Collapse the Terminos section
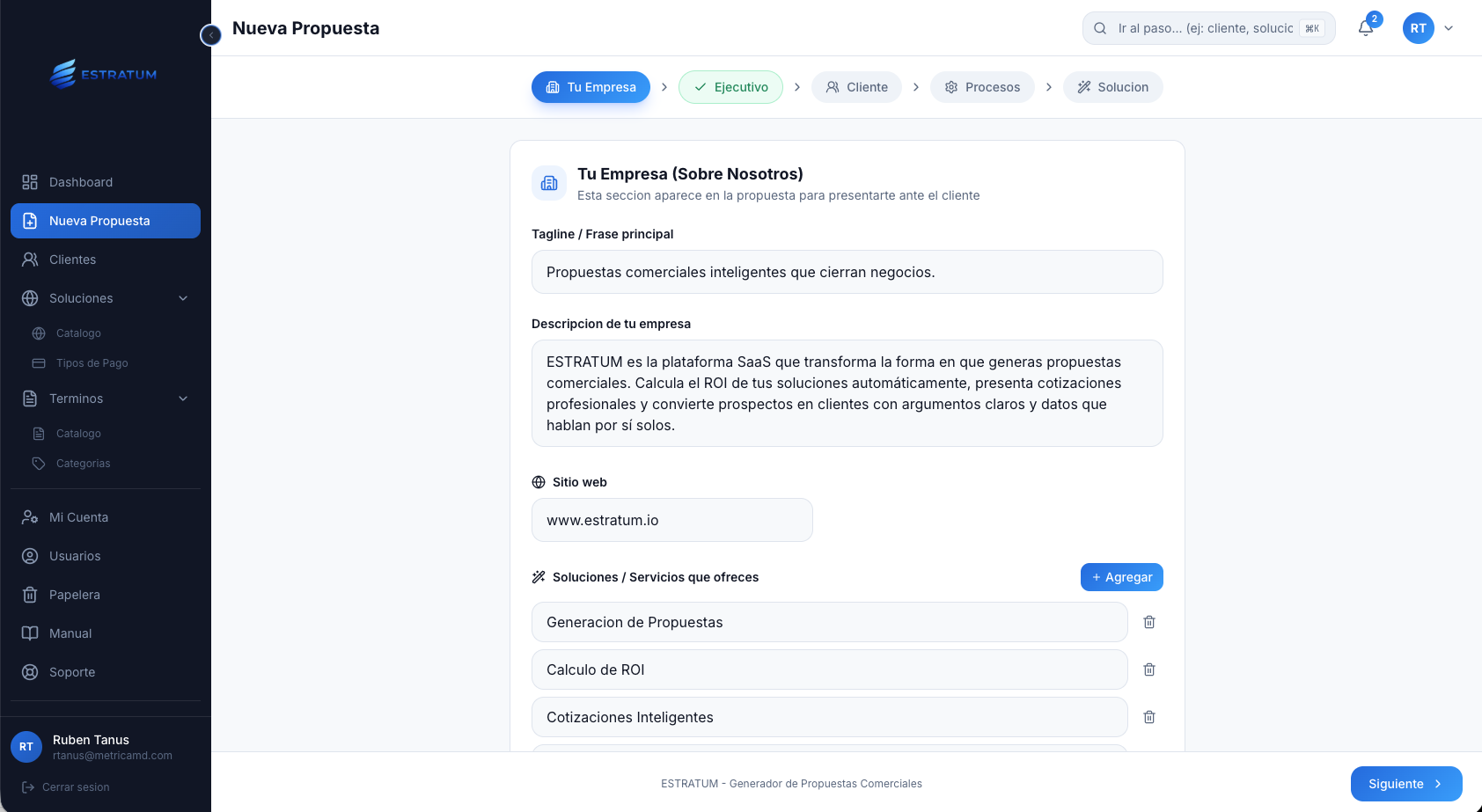Image resolution: width=1482 pixels, height=812 pixels. (182, 399)
